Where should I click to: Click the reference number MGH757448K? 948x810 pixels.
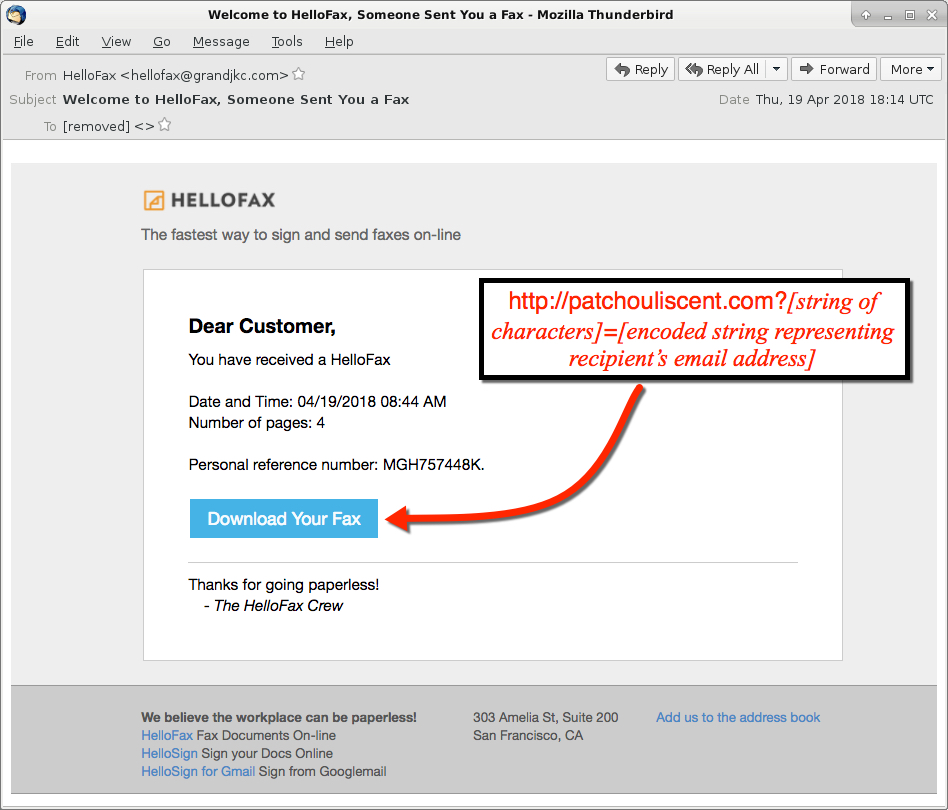(432, 464)
